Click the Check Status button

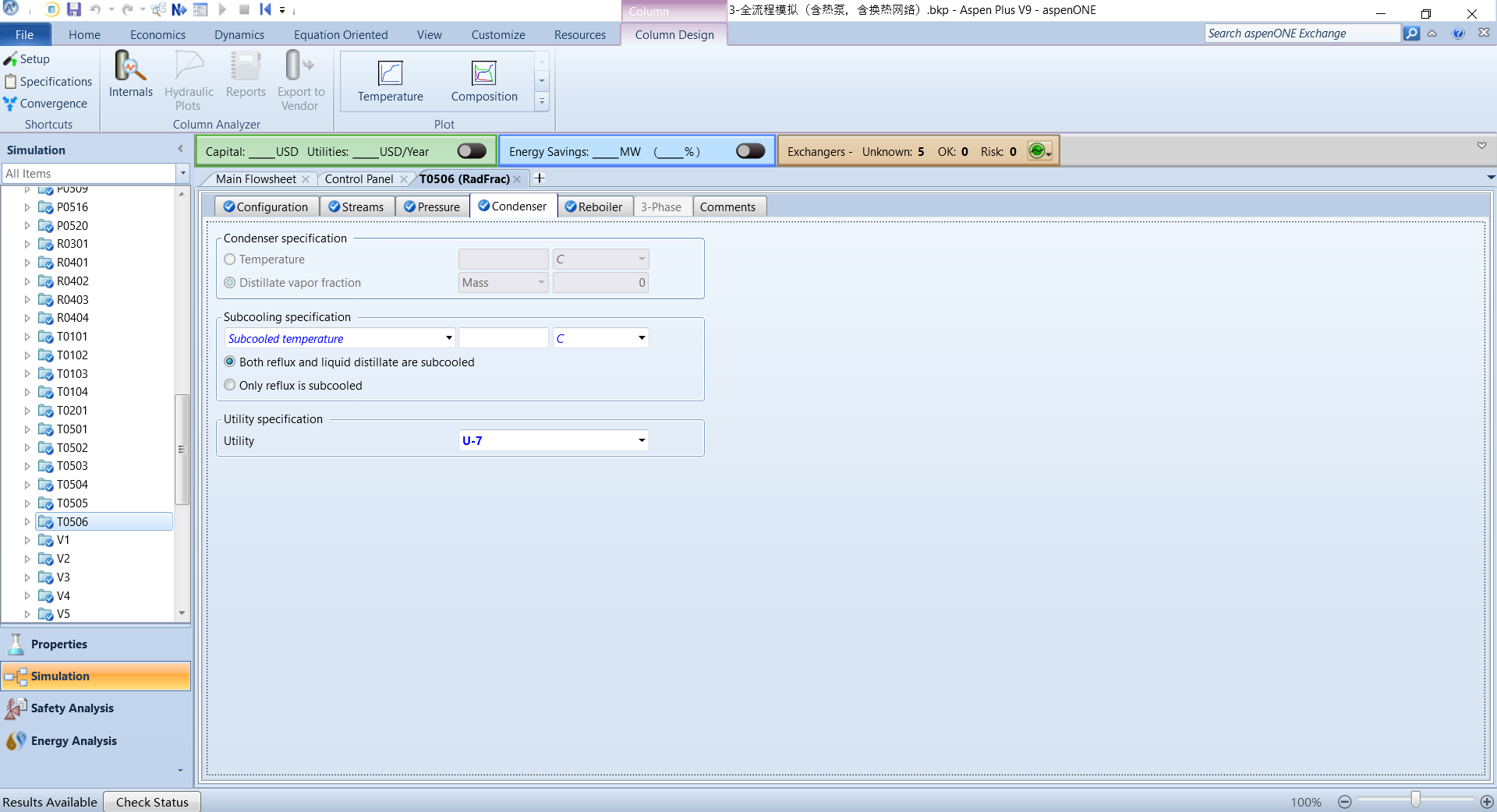[152, 802]
